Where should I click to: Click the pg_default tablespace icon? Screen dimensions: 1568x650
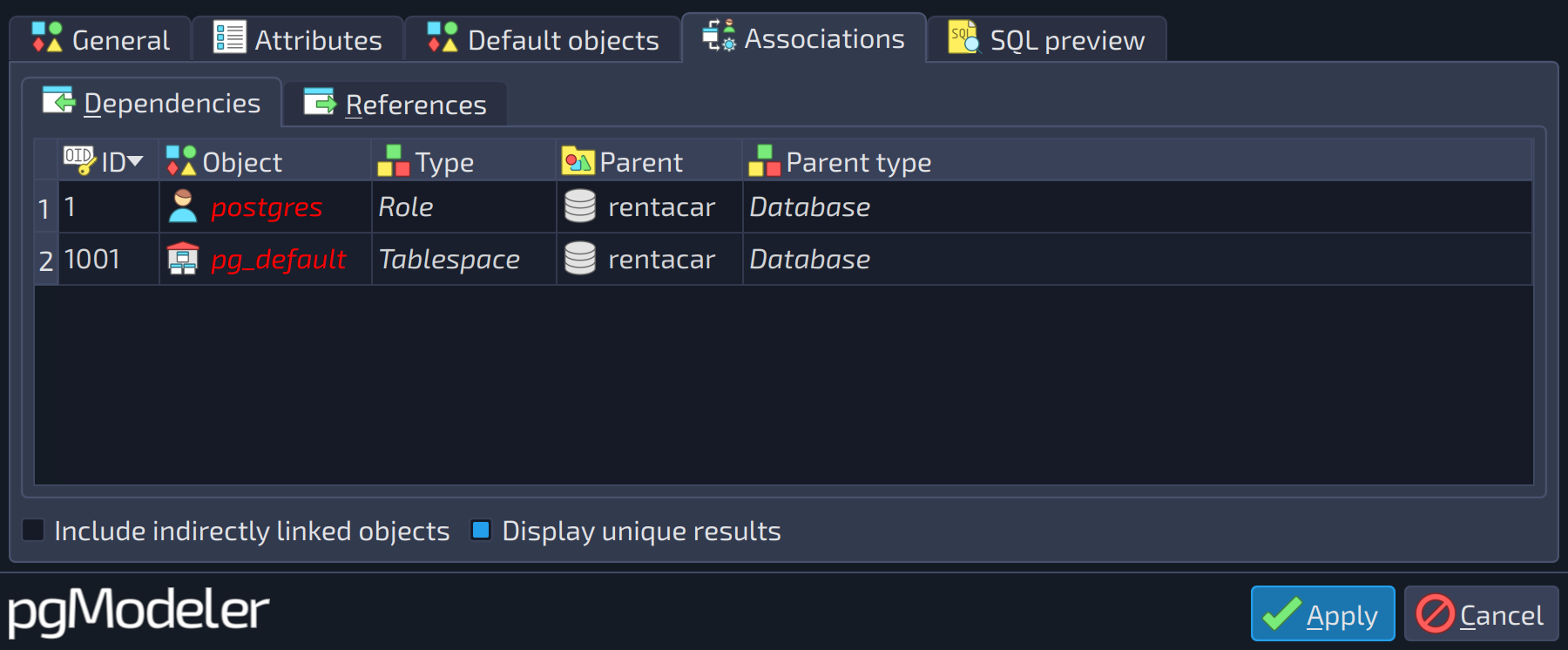tap(183, 259)
